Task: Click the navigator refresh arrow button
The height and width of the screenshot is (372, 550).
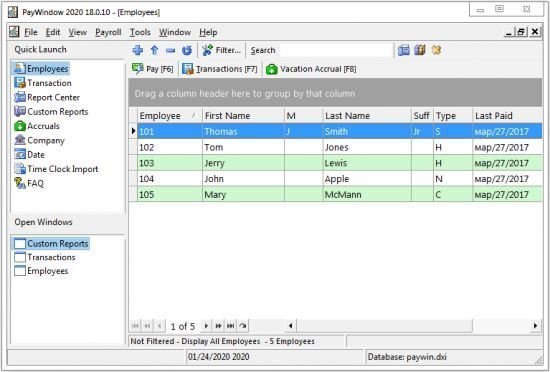Action: coord(243,326)
